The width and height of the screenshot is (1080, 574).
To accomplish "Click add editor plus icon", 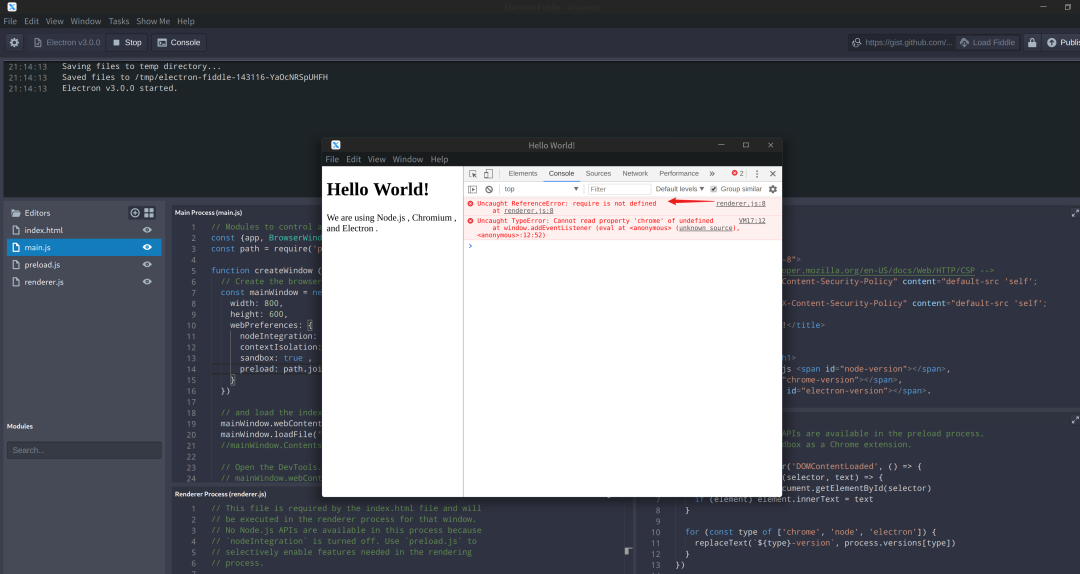I will coord(135,213).
